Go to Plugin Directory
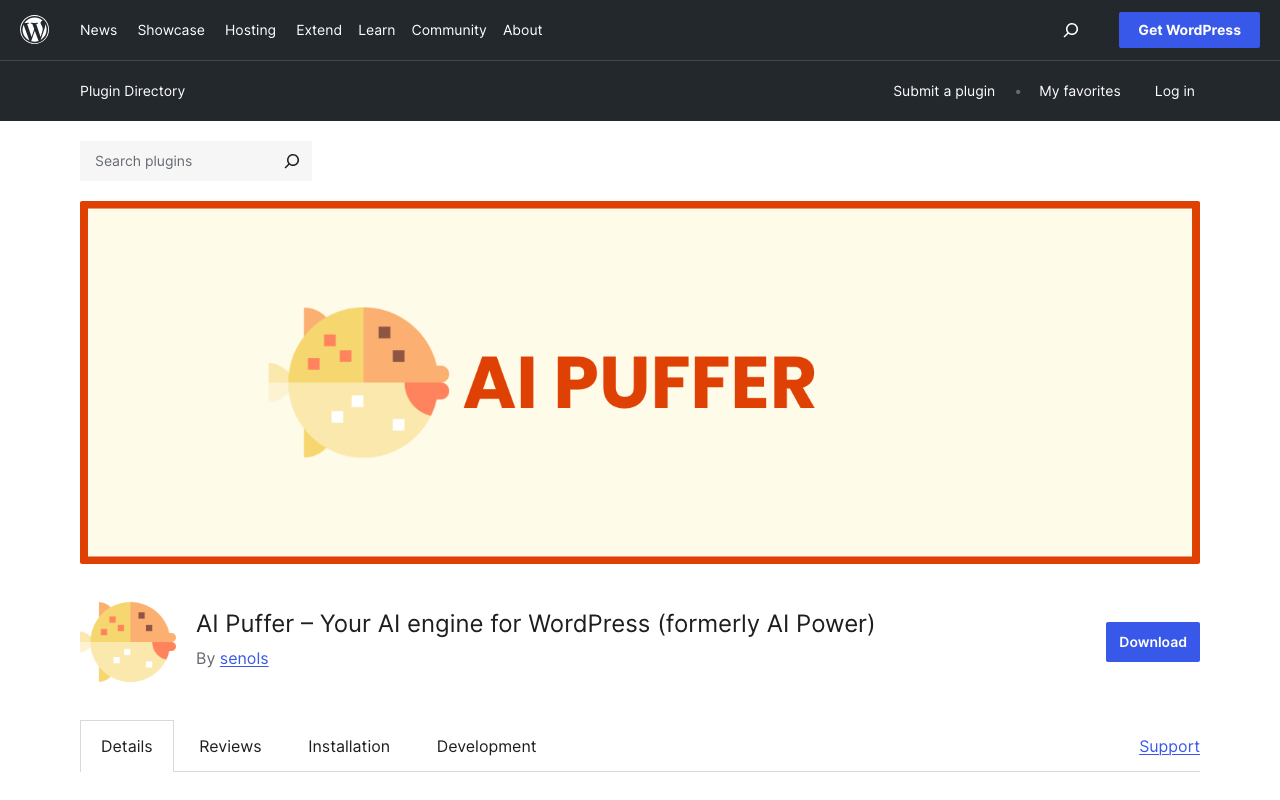This screenshot has width=1280, height=800. point(132,91)
